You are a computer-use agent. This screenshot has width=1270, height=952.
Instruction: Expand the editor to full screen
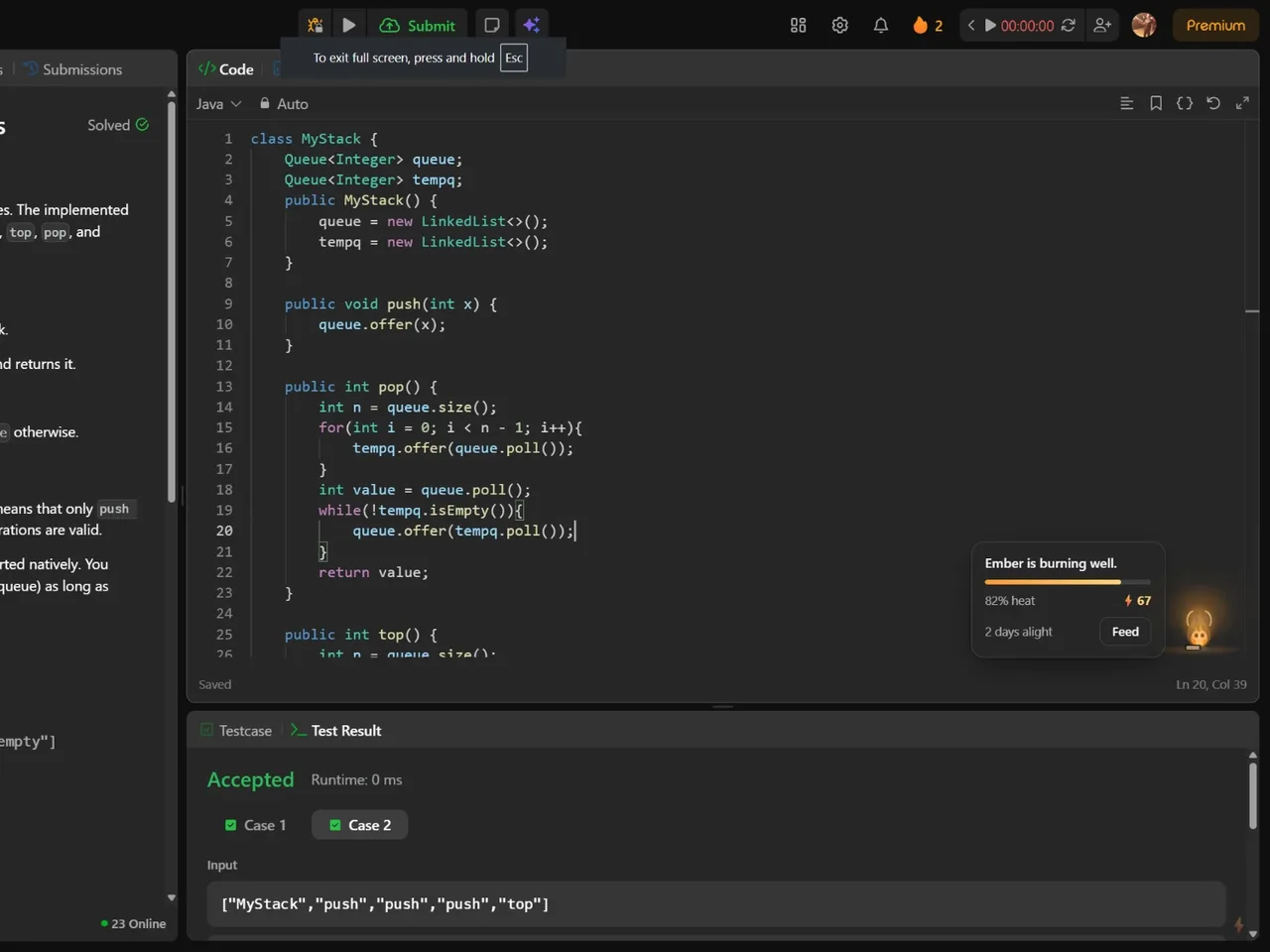pos(1242,103)
